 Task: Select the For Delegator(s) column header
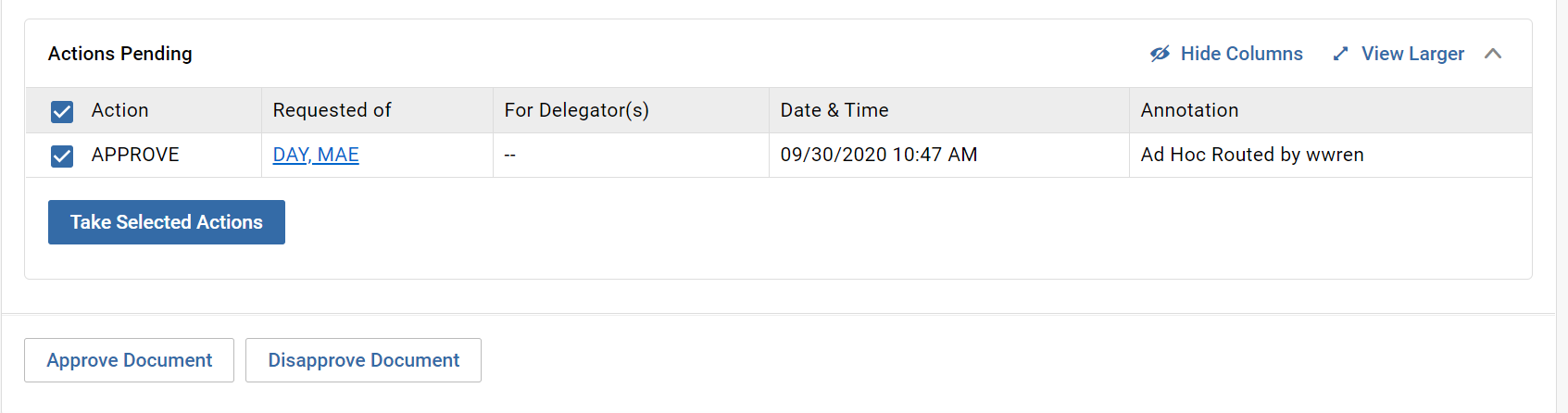pyautogui.click(x=576, y=110)
